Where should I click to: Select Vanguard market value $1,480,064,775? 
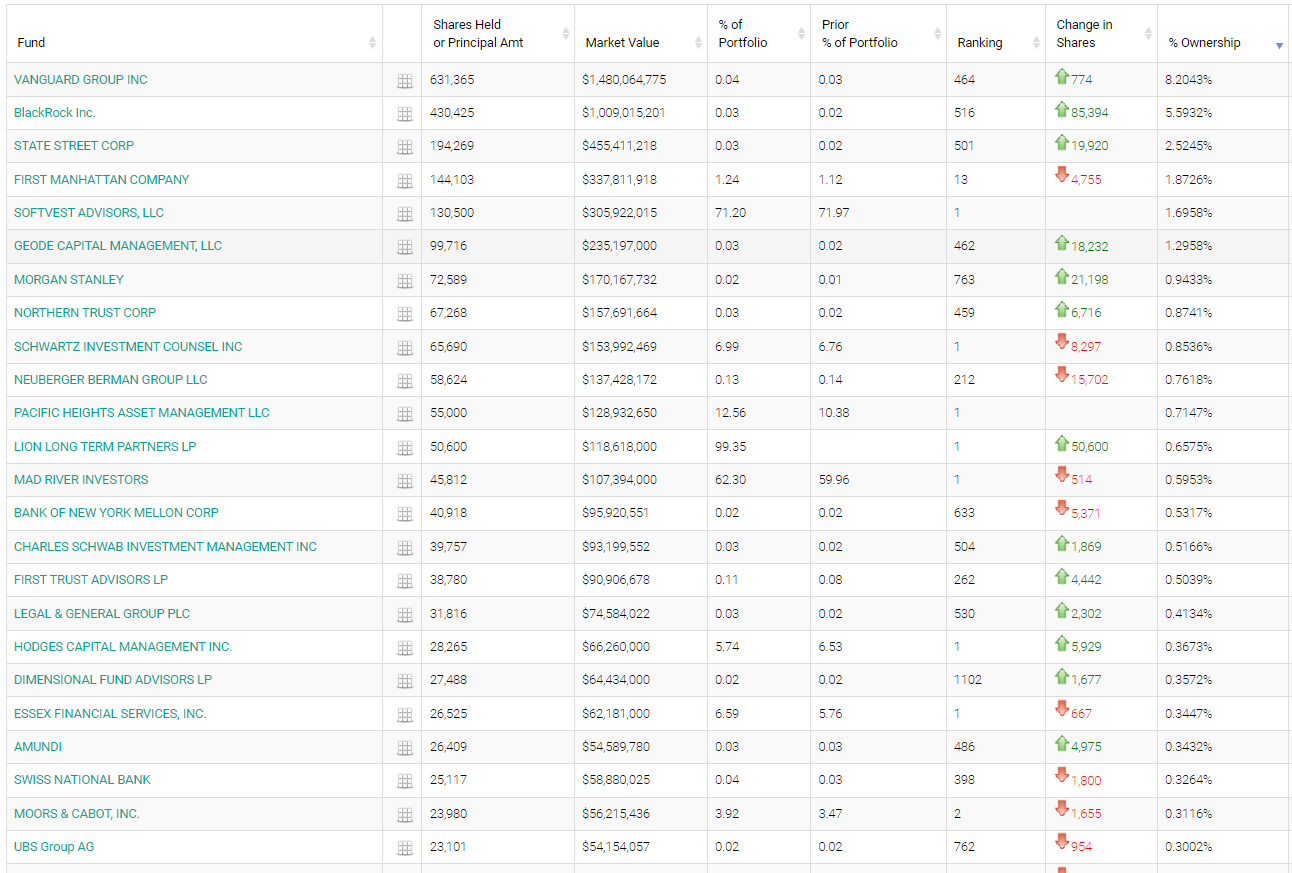click(x=624, y=80)
